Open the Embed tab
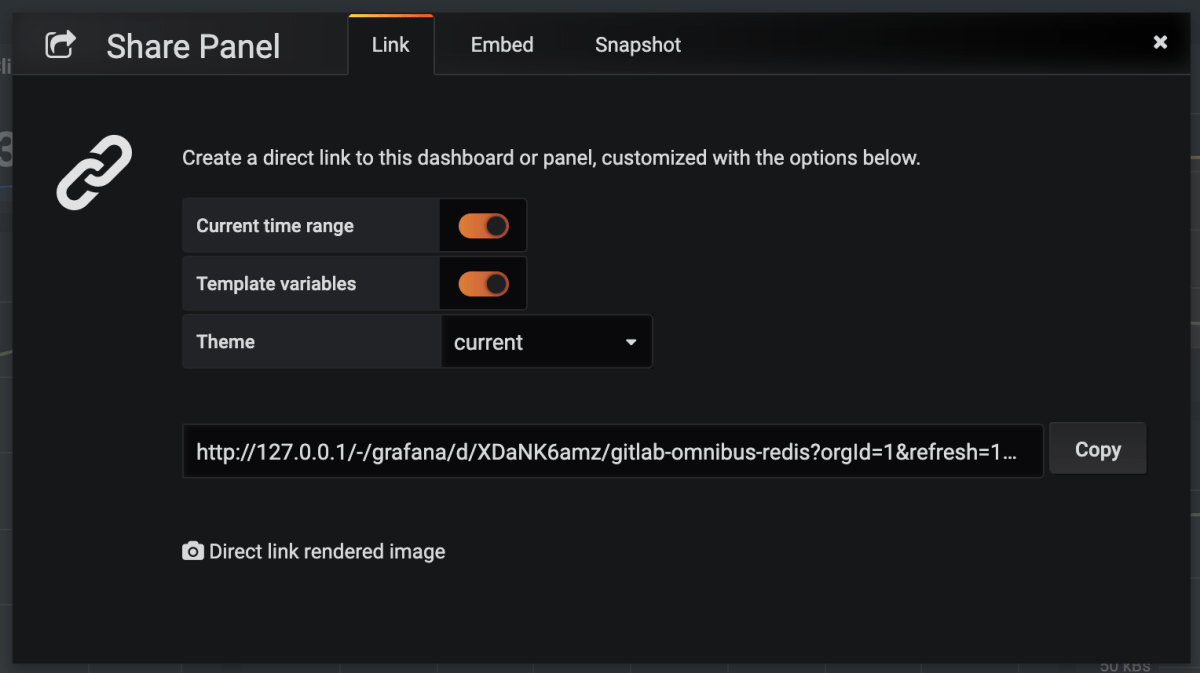Screen dimensions: 1200x673 tap(502, 45)
